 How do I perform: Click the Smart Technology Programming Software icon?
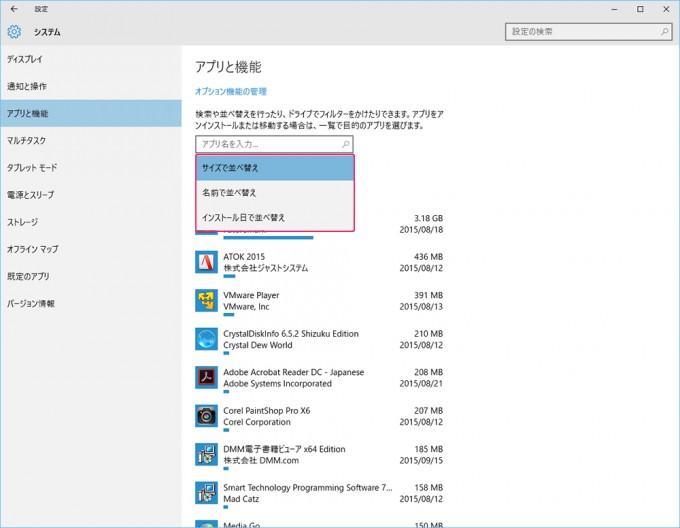[x=206, y=493]
